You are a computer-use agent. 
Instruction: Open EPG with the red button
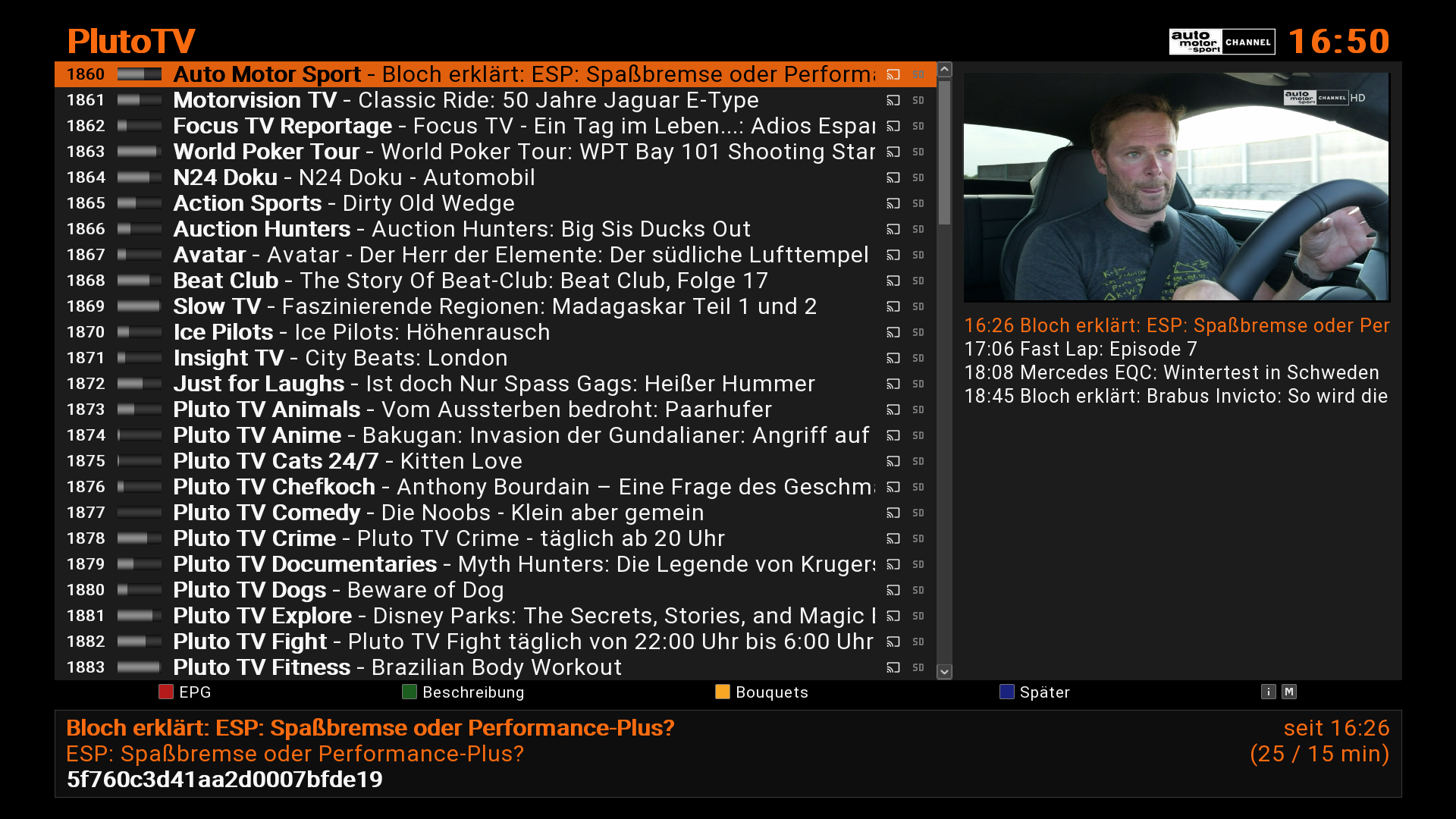[185, 692]
